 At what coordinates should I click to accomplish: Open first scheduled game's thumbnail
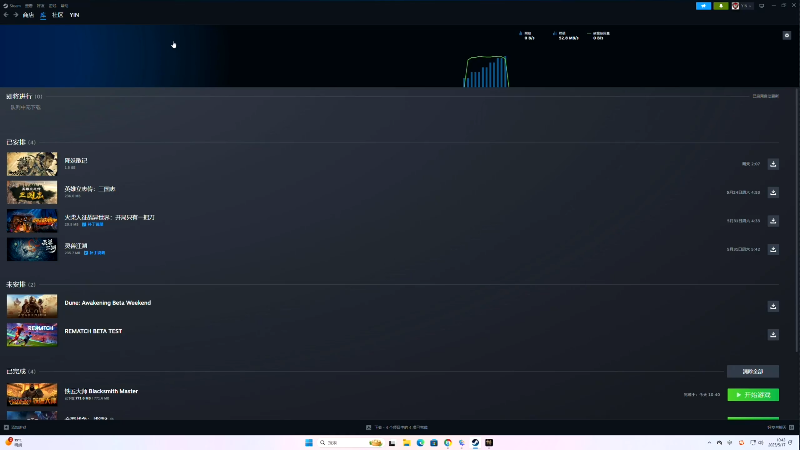click(32, 164)
